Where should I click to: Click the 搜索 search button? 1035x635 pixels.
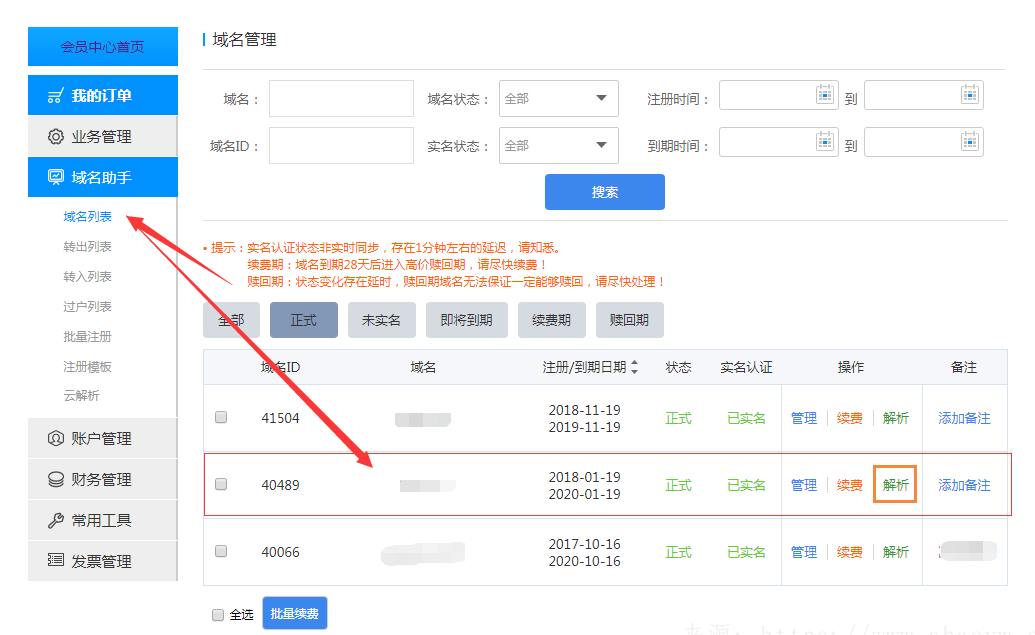point(605,192)
